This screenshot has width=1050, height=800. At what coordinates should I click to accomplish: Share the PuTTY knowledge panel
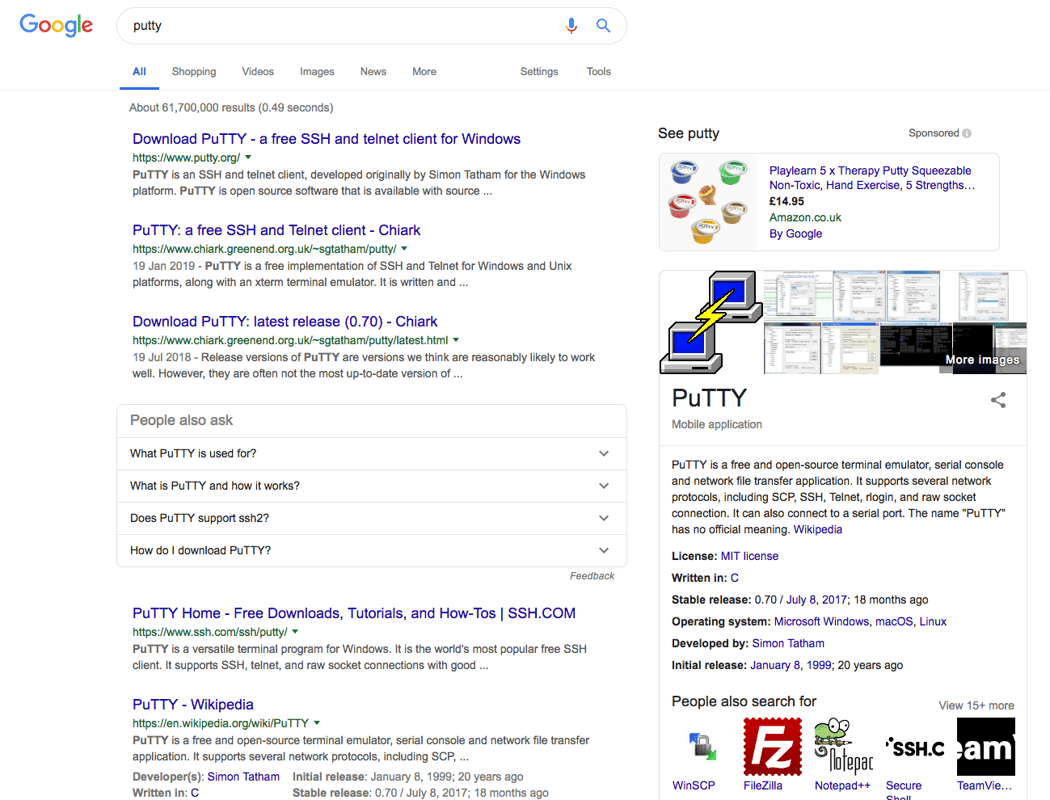tap(998, 400)
